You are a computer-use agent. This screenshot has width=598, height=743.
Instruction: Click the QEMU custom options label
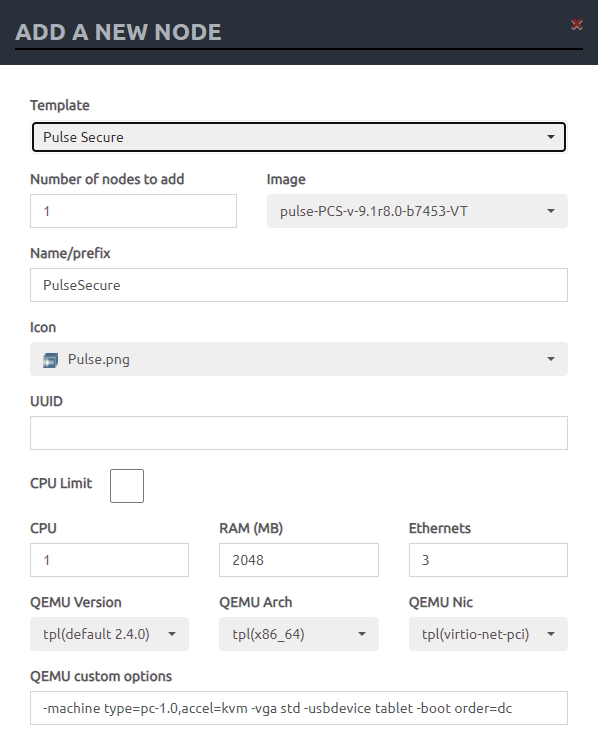coord(101,676)
